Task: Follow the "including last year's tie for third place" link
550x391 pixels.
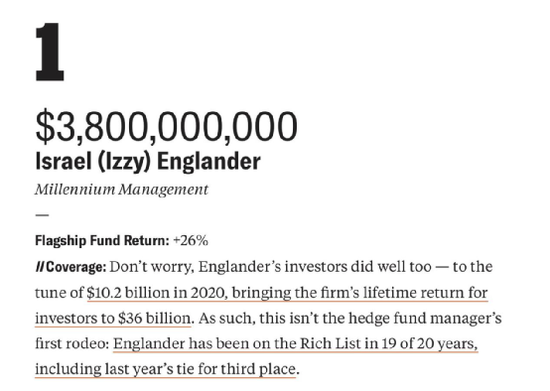Action: click(x=165, y=369)
